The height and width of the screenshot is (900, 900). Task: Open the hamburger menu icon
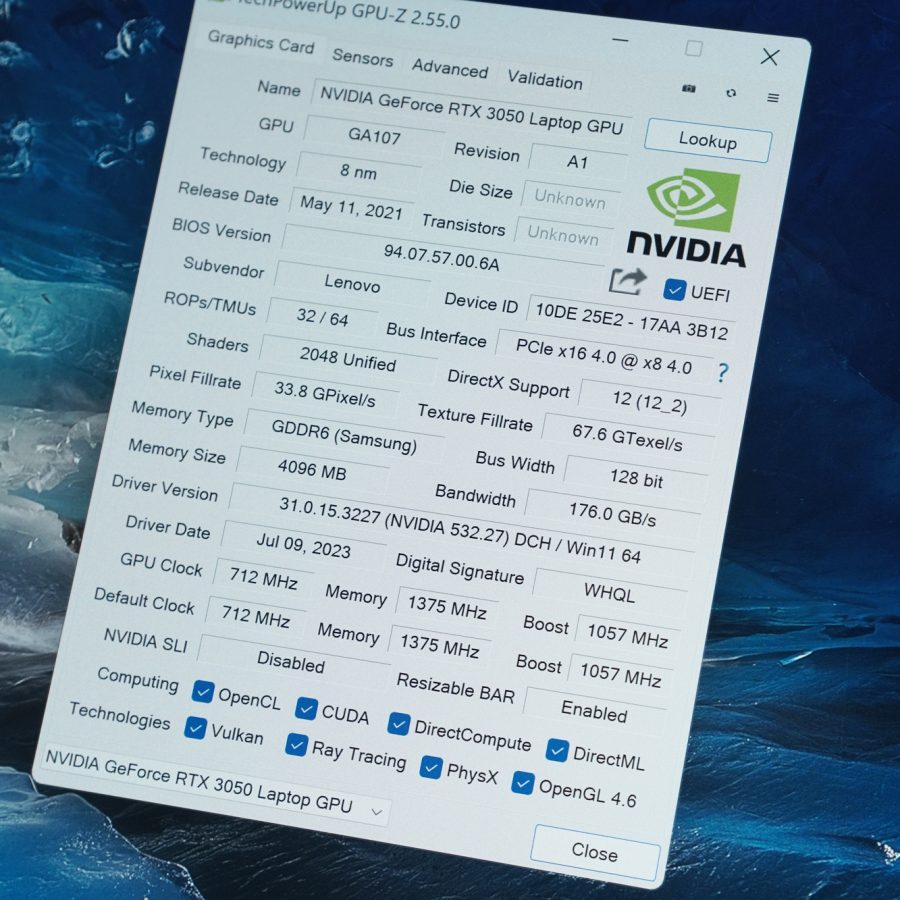point(773,98)
